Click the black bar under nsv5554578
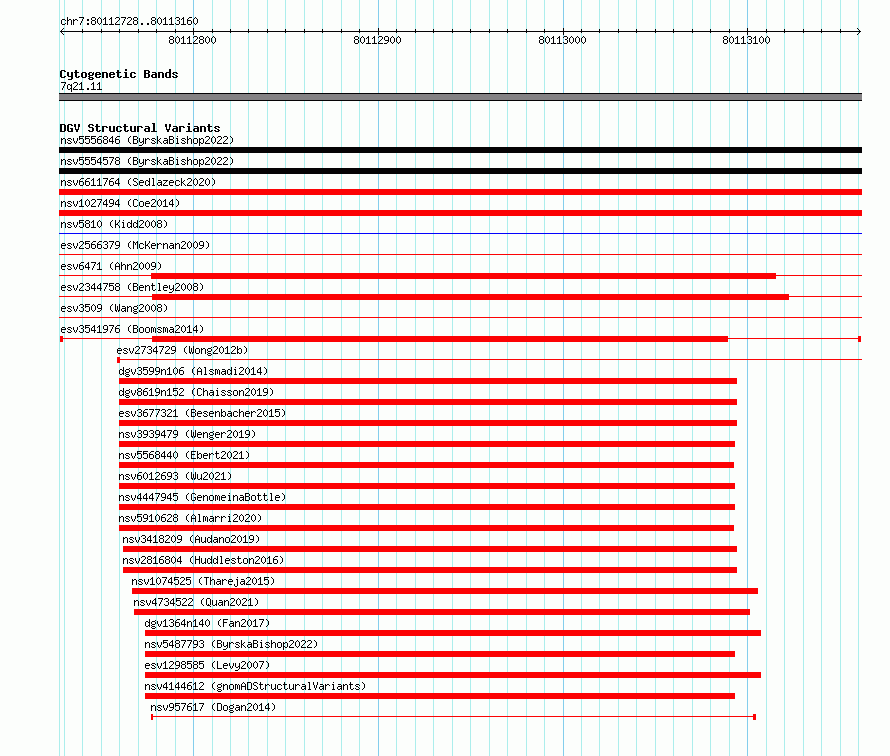890x756 pixels. [460, 171]
